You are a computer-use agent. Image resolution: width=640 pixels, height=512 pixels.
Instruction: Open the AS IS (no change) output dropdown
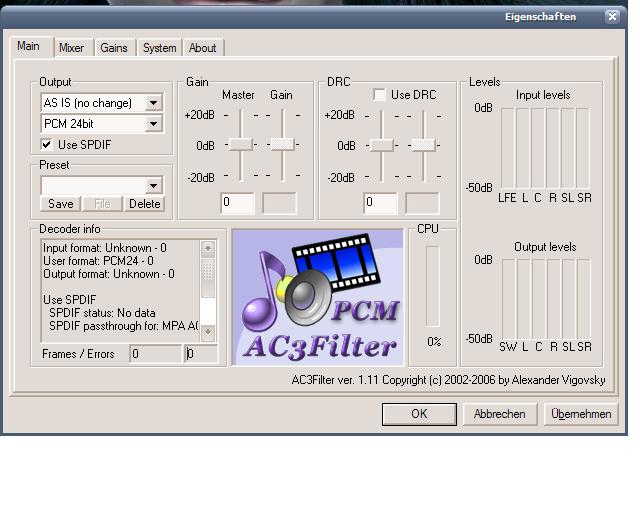[153, 103]
